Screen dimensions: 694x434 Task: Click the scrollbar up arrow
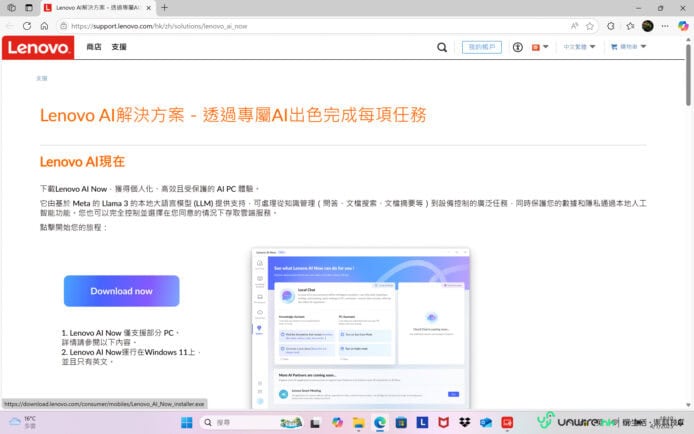[x=688, y=39]
